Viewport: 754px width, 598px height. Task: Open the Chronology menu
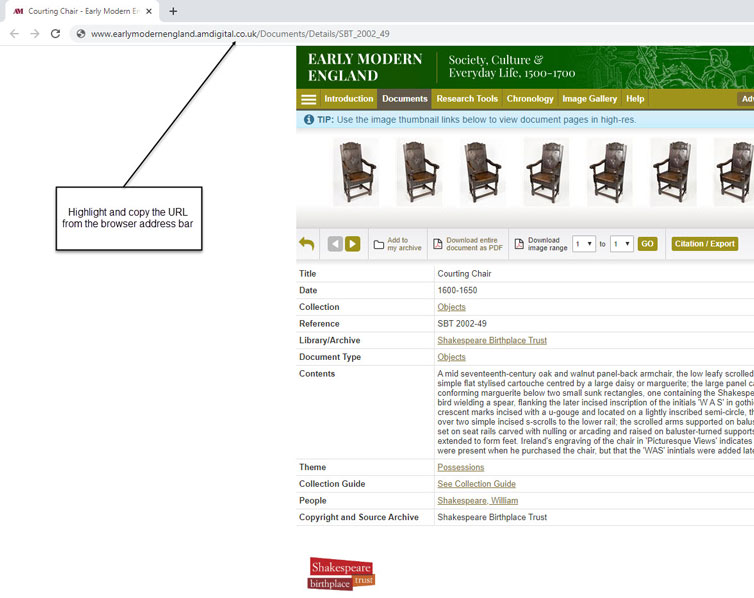click(x=530, y=99)
